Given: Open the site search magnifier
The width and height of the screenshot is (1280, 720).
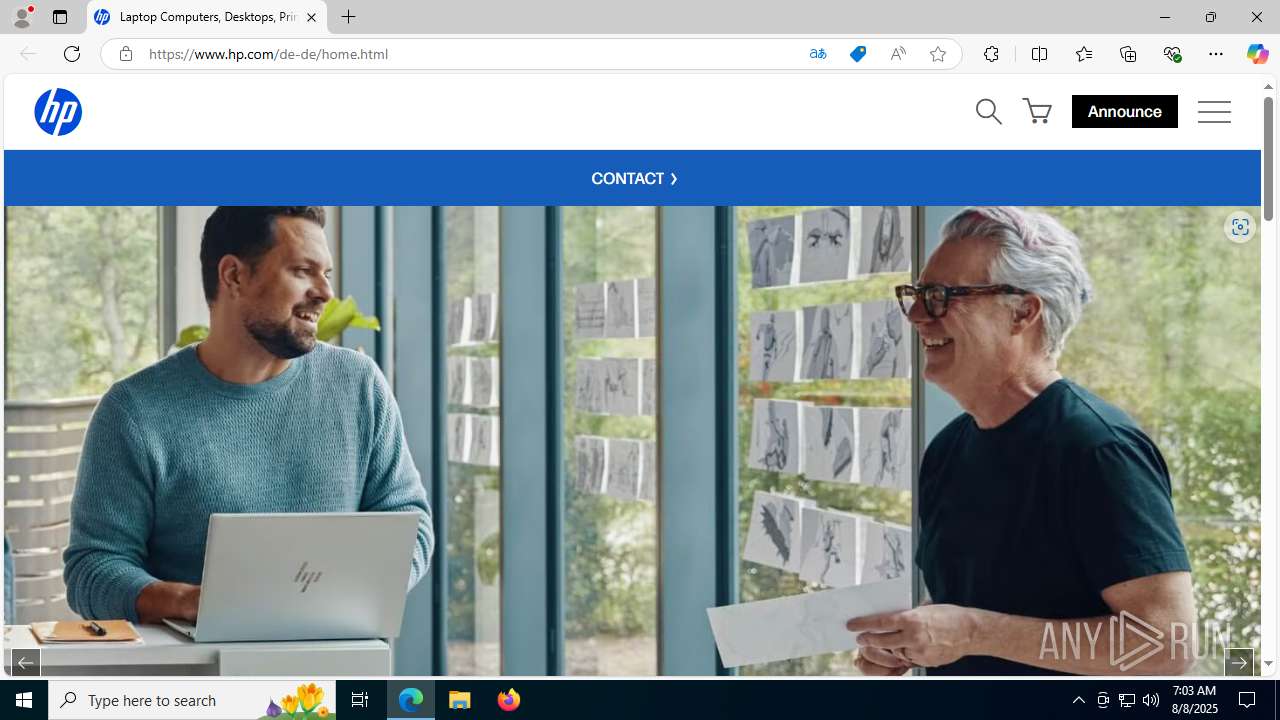Looking at the screenshot, I should (x=988, y=111).
